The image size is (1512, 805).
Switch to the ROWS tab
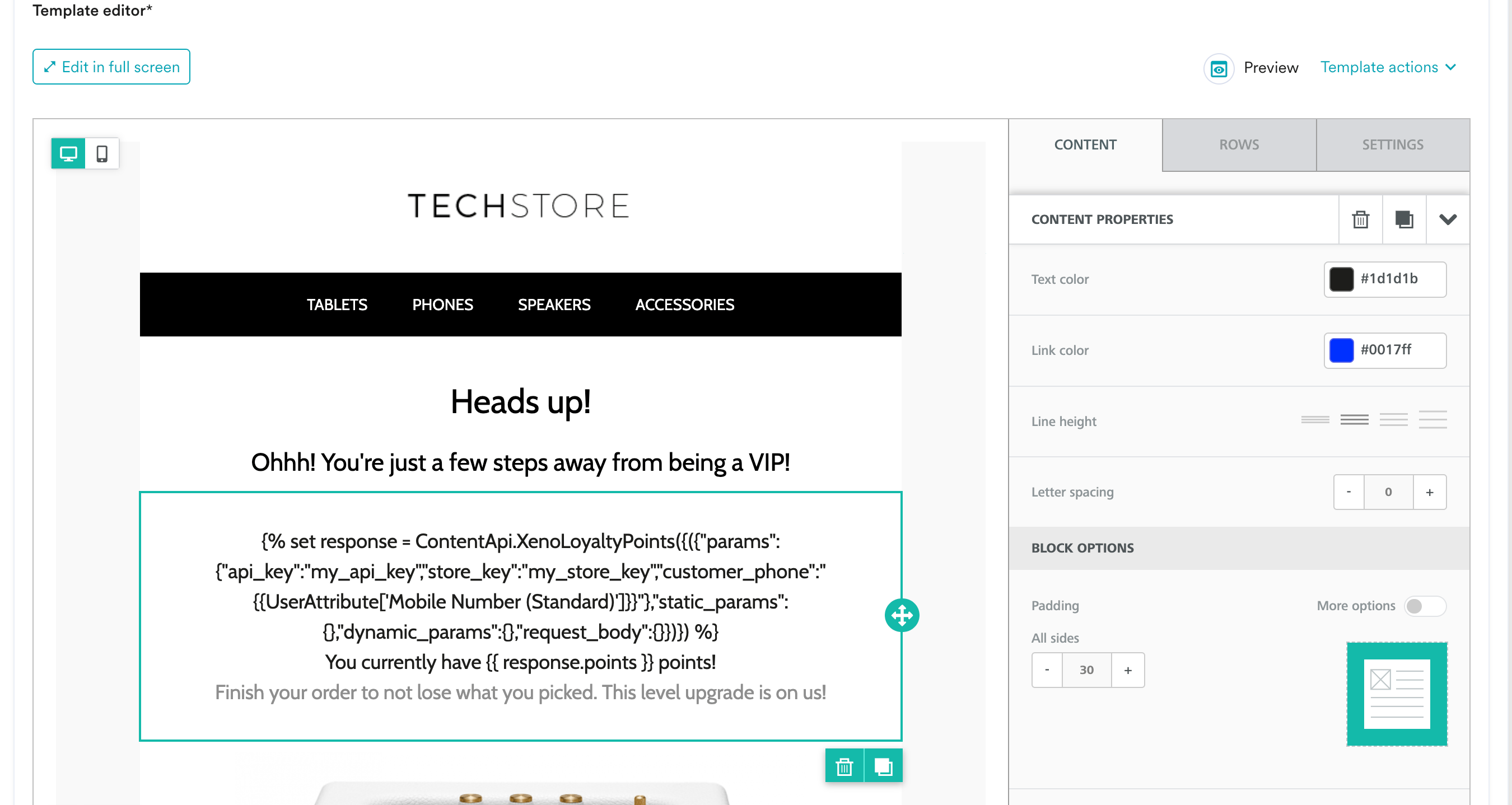(x=1239, y=145)
